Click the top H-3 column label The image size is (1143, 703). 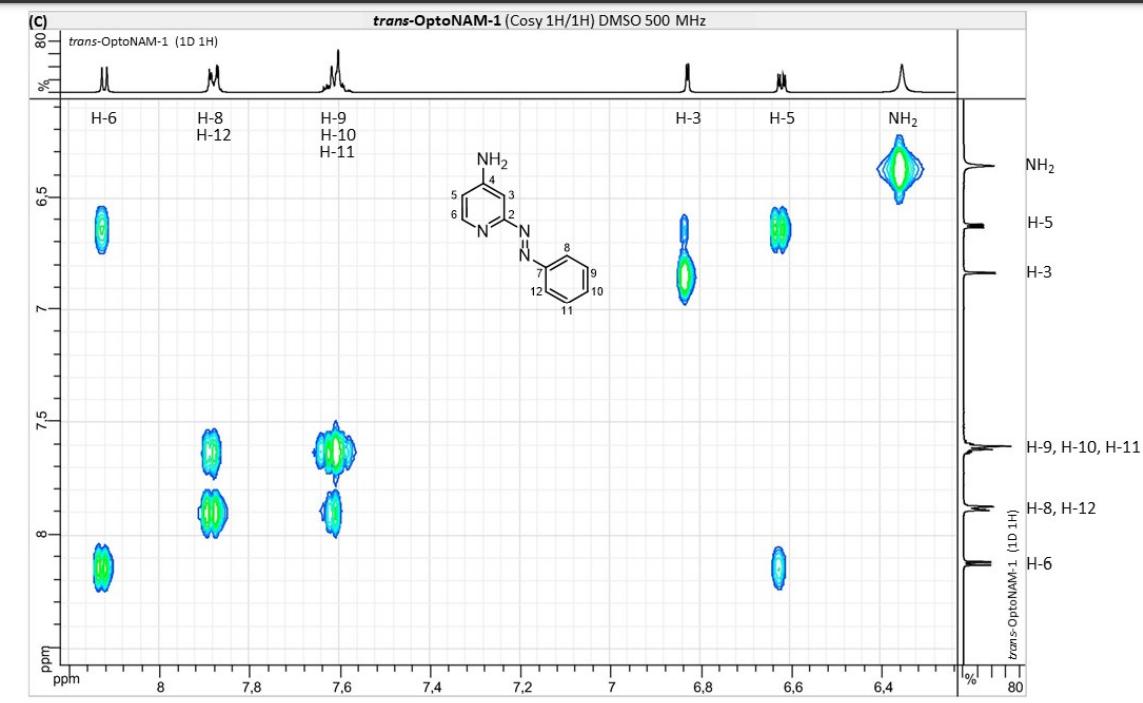tap(687, 119)
